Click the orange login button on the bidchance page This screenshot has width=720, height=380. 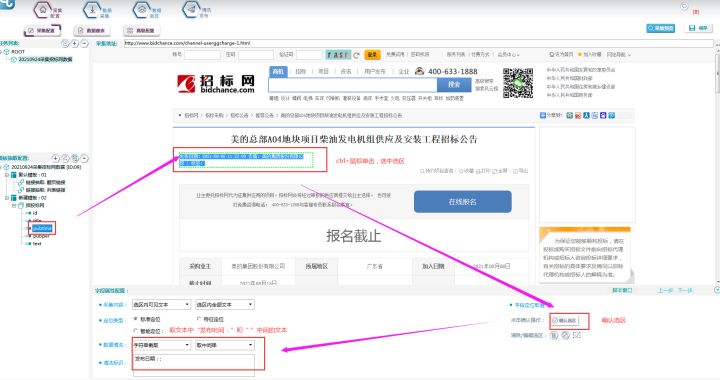[x=372, y=55]
